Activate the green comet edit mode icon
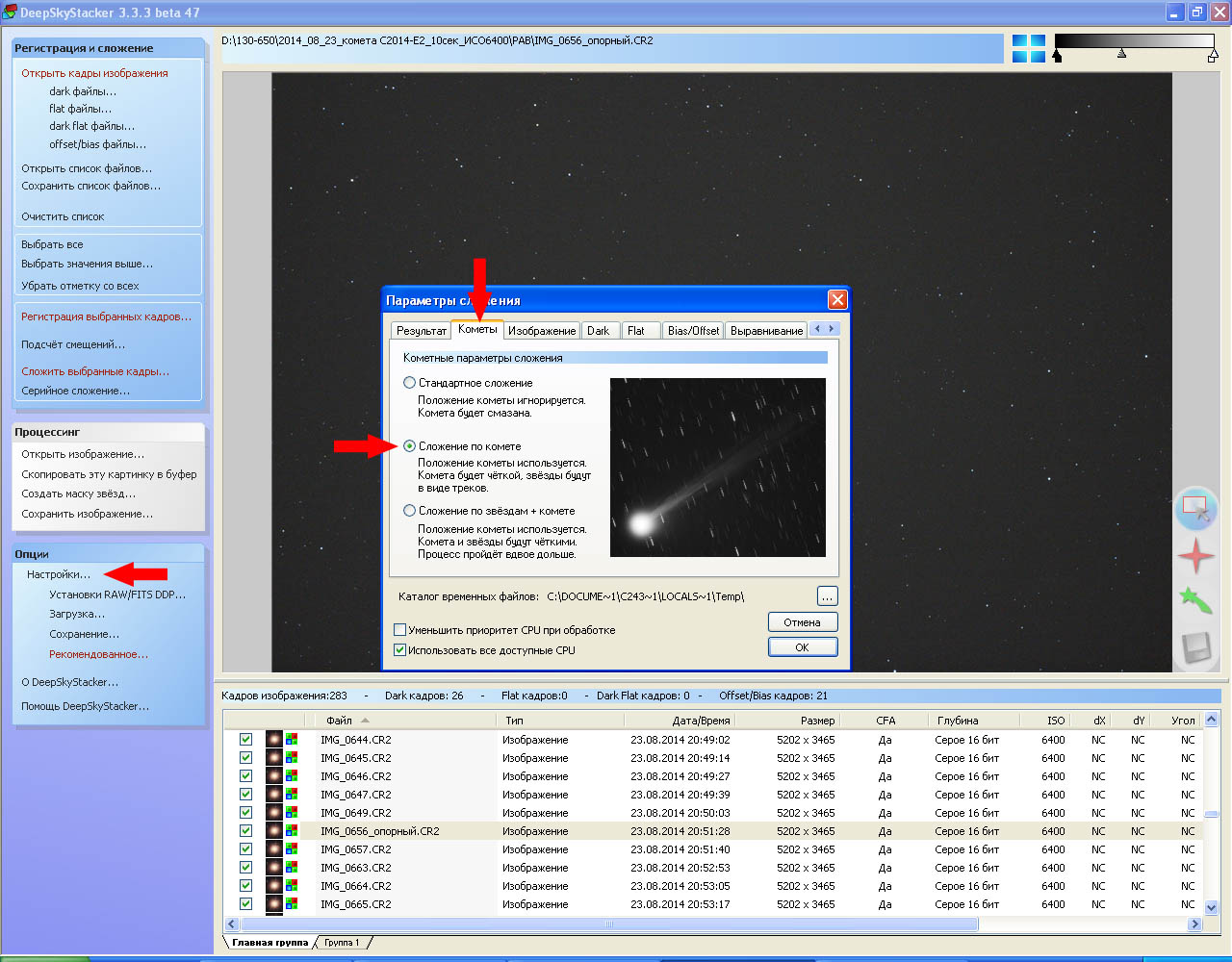 [x=1195, y=601]
